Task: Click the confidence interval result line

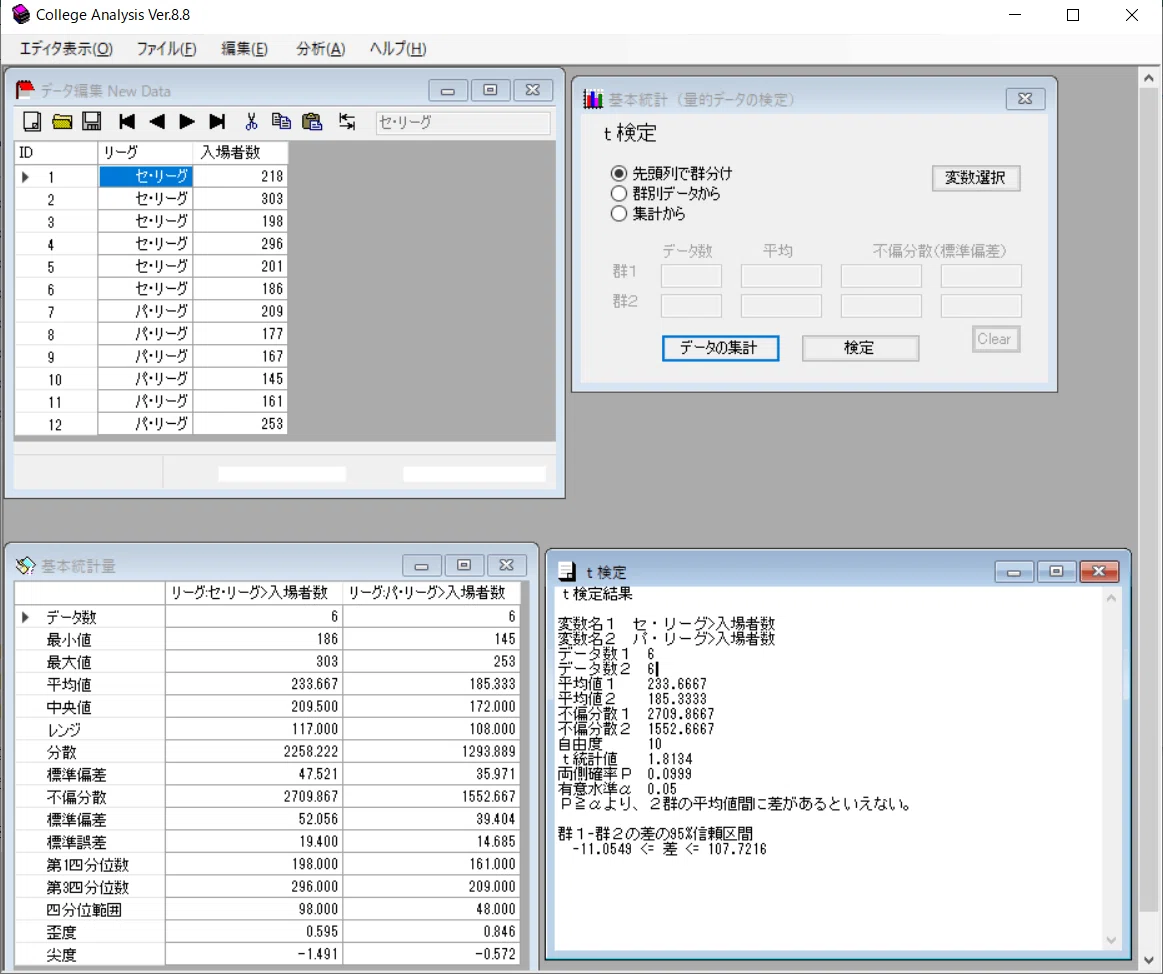Action: tap(669, 849)
